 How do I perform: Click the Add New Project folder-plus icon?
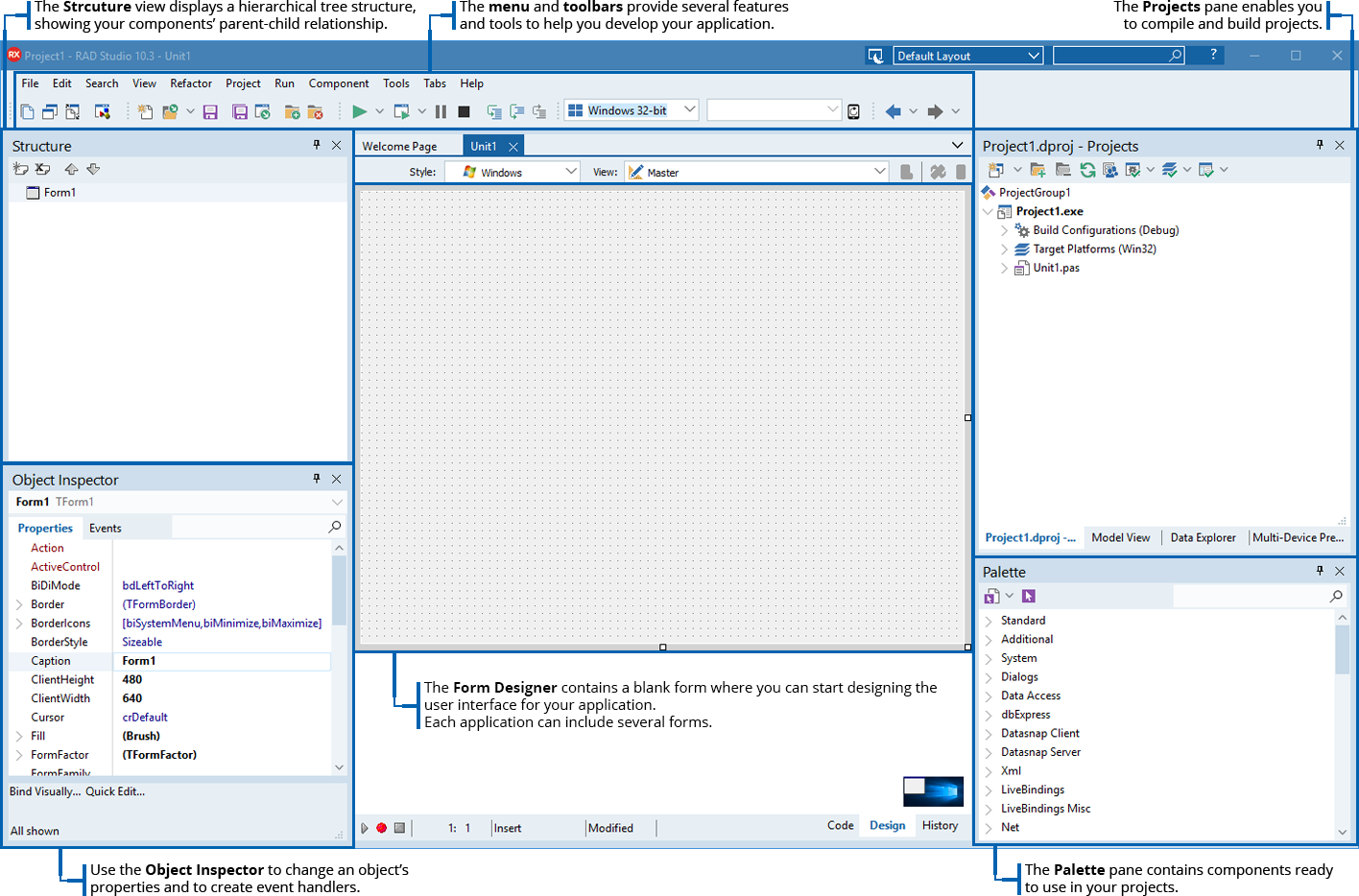[x=1037, y=170]
